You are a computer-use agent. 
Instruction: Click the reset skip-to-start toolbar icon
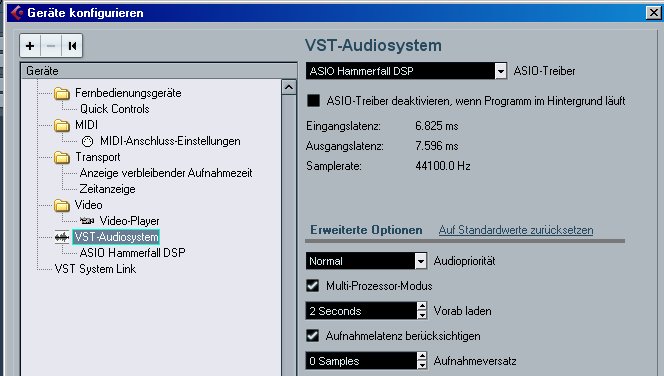[x=72, y=46]
